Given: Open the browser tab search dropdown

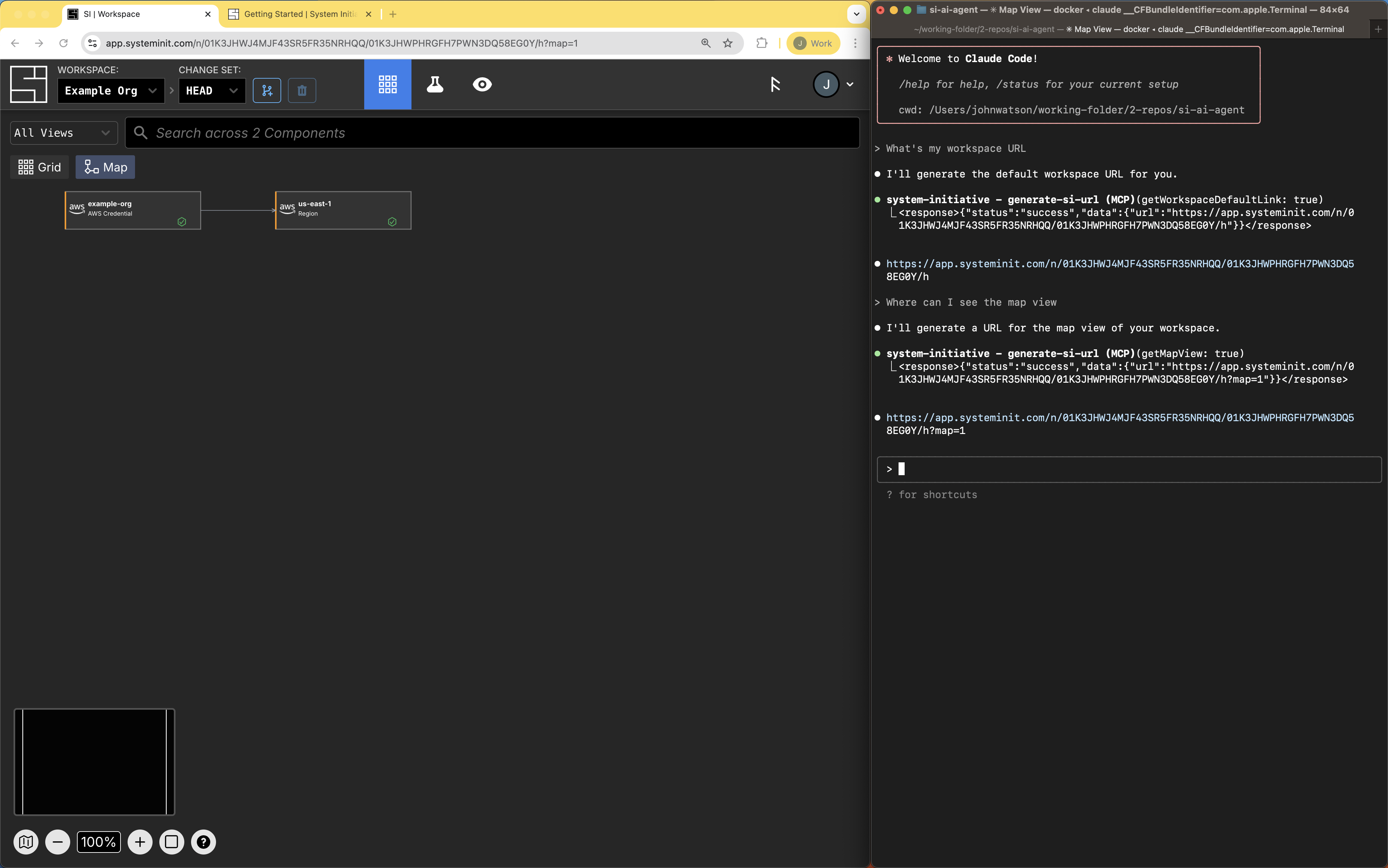Looking at the screenshot, I should (x=856, y=14).
